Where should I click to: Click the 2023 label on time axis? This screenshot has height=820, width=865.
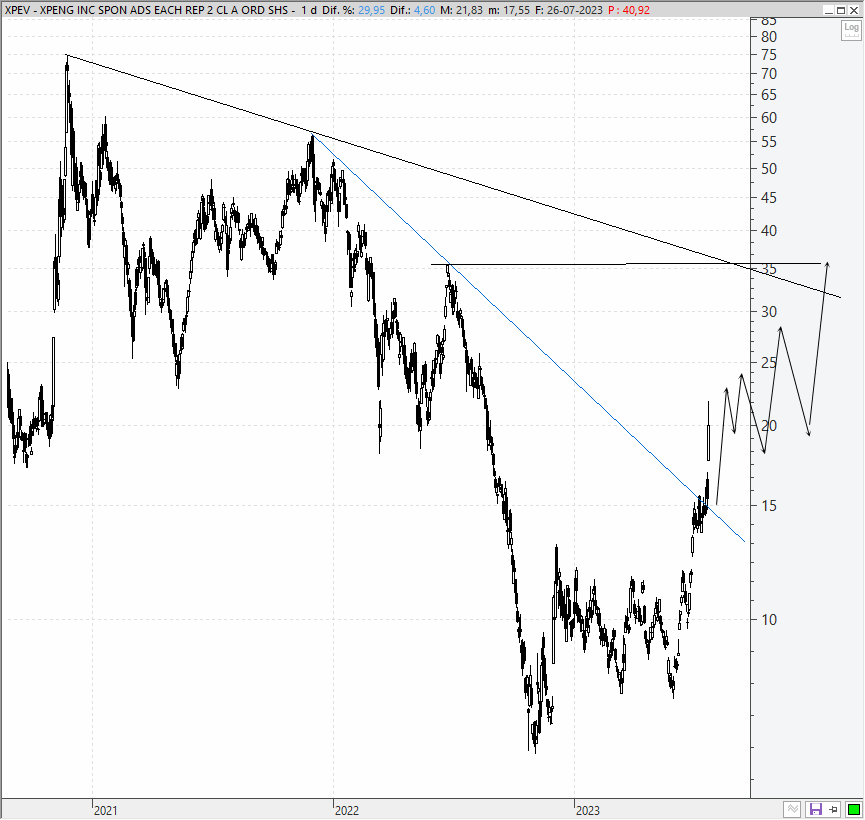point(588,810)
